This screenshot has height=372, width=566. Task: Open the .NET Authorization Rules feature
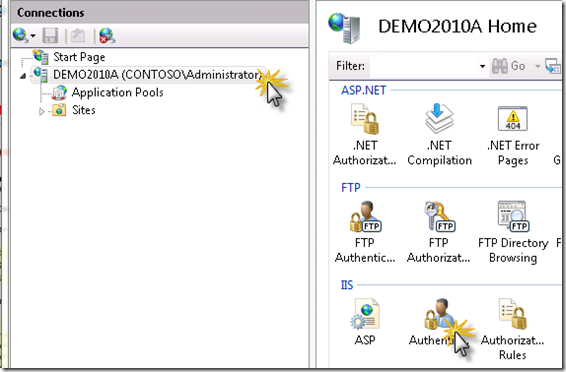[365, 134]
